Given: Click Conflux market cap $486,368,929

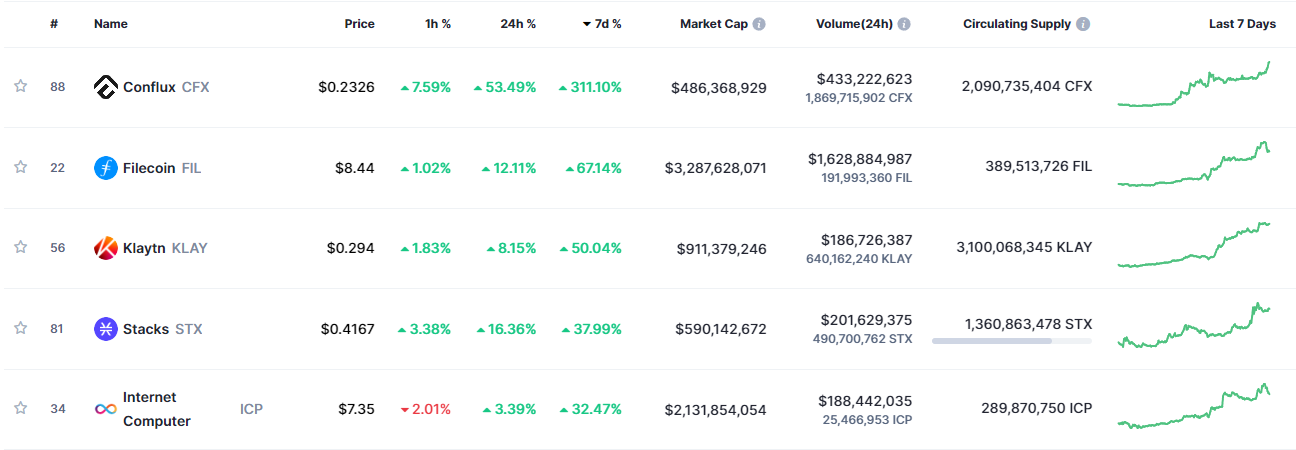Looking at the screenshot, I should click(x=719, y=88).
